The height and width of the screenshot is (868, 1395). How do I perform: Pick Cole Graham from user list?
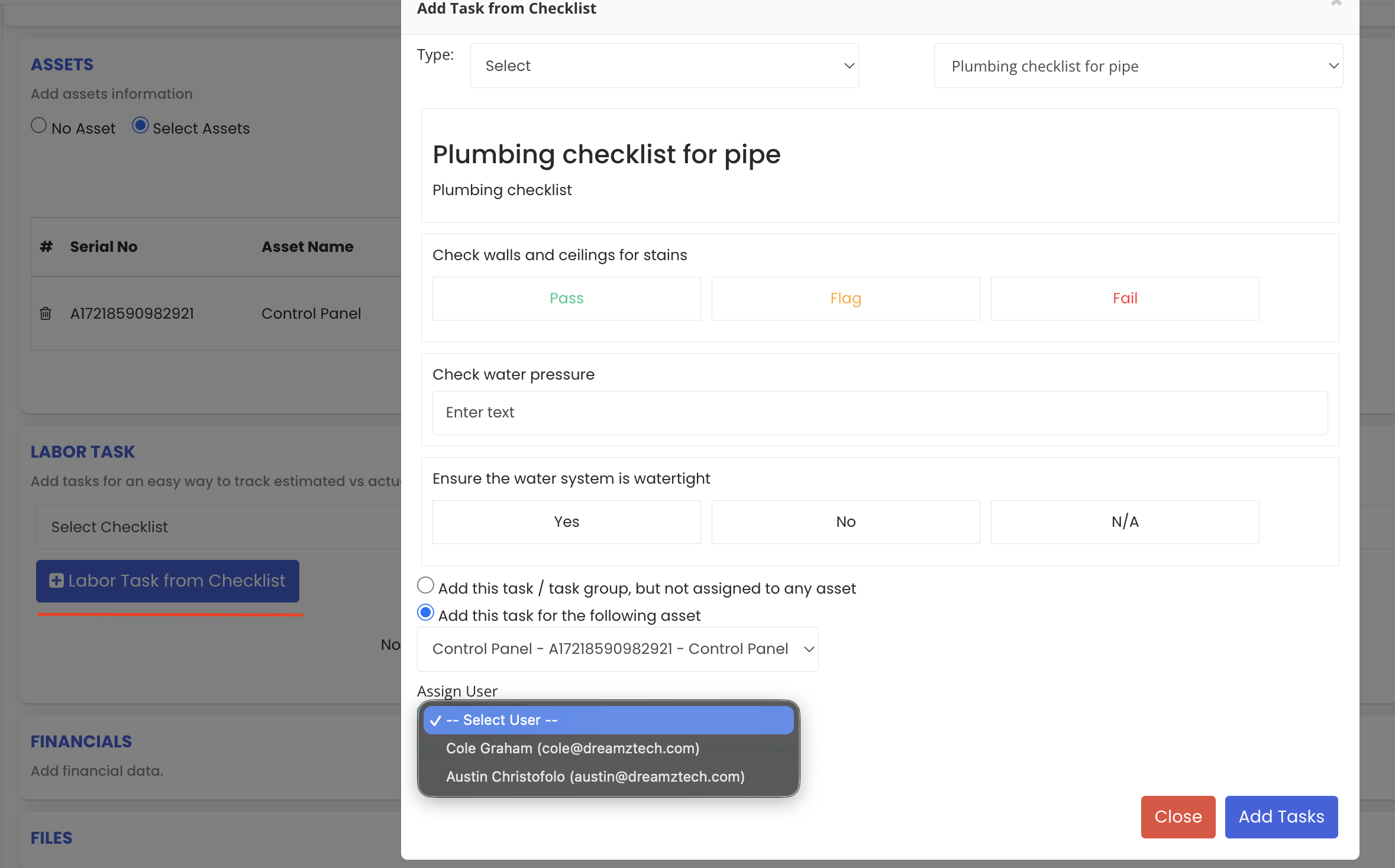[x=572, y=749]
